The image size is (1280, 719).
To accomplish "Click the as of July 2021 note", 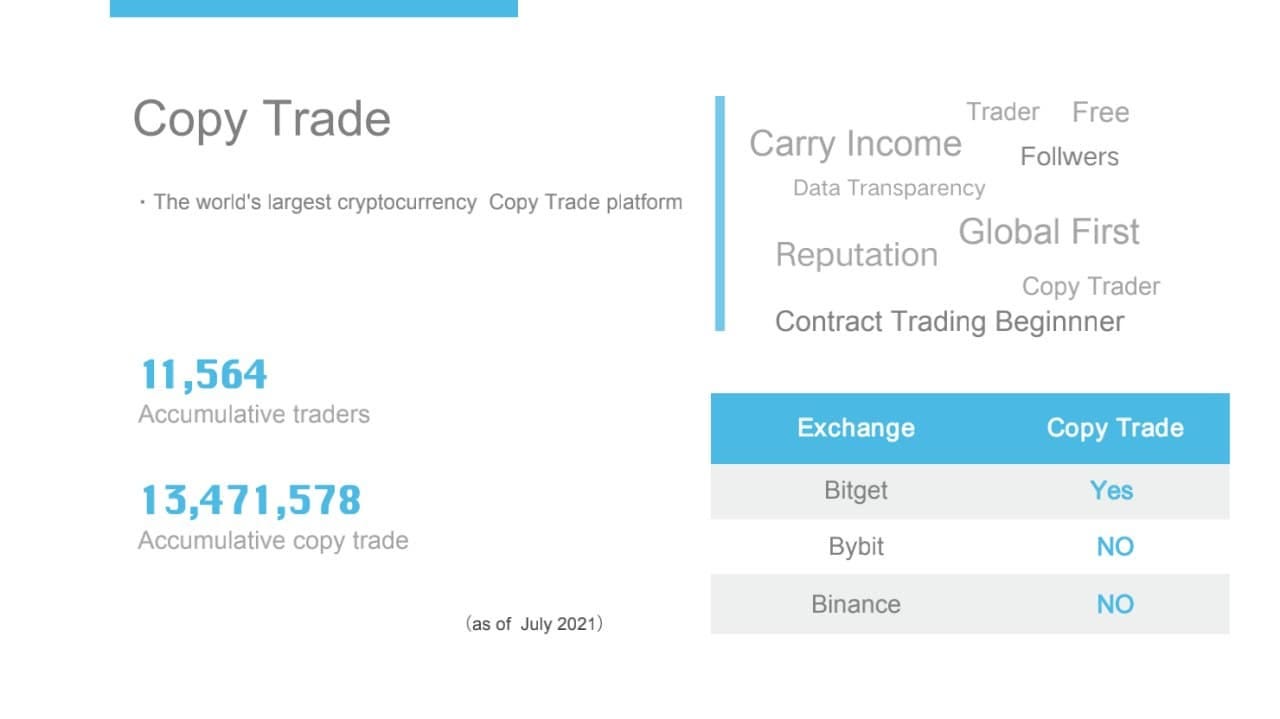I will pyautogui.click(x=534, y=624).
